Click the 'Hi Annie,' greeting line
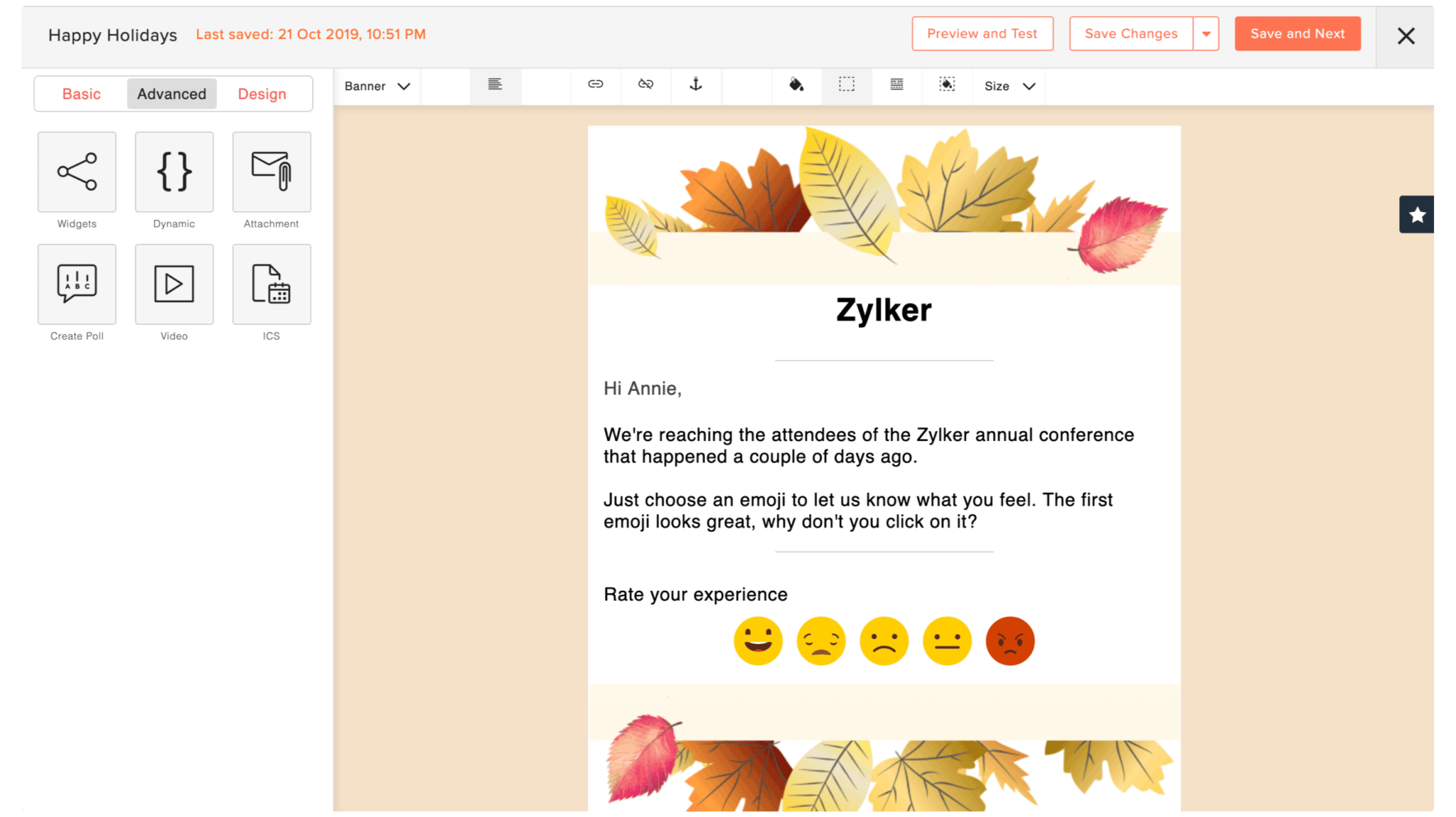1456x817 pixels. tap(643, 388)
